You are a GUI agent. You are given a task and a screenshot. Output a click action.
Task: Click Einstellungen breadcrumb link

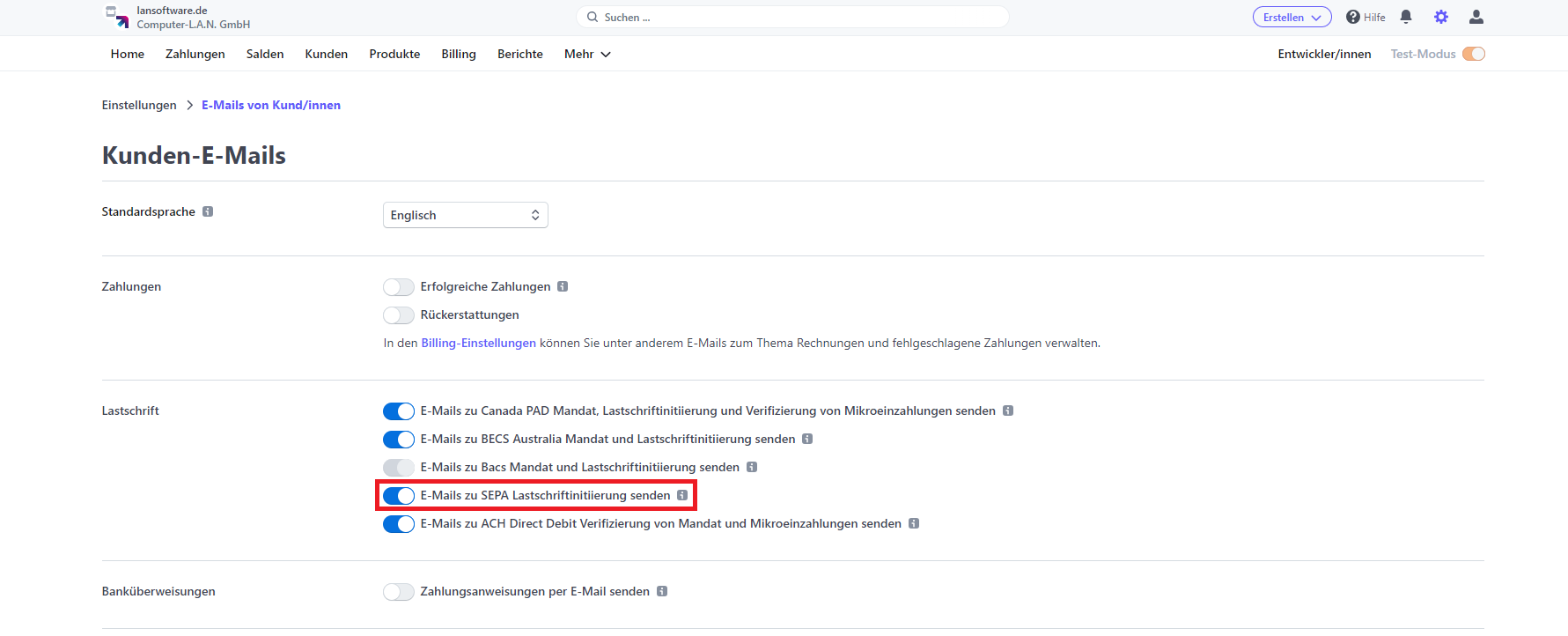(x=139, y=105)
